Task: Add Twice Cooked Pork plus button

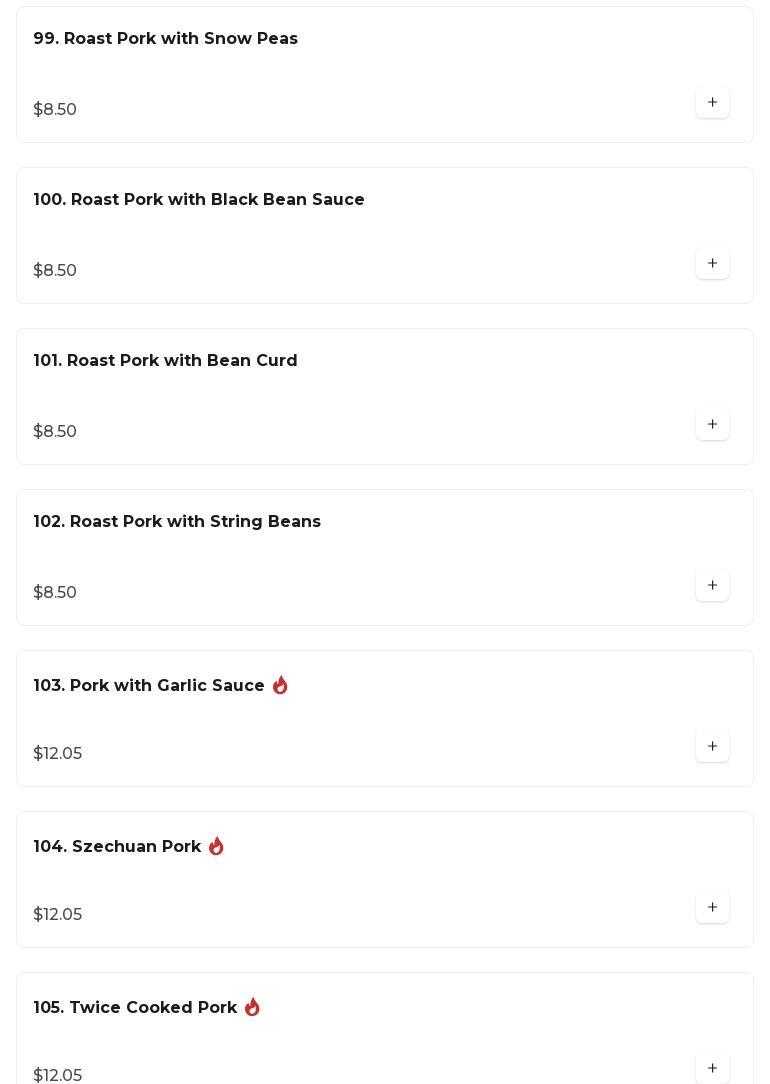Action: (x=712, y=1068)
